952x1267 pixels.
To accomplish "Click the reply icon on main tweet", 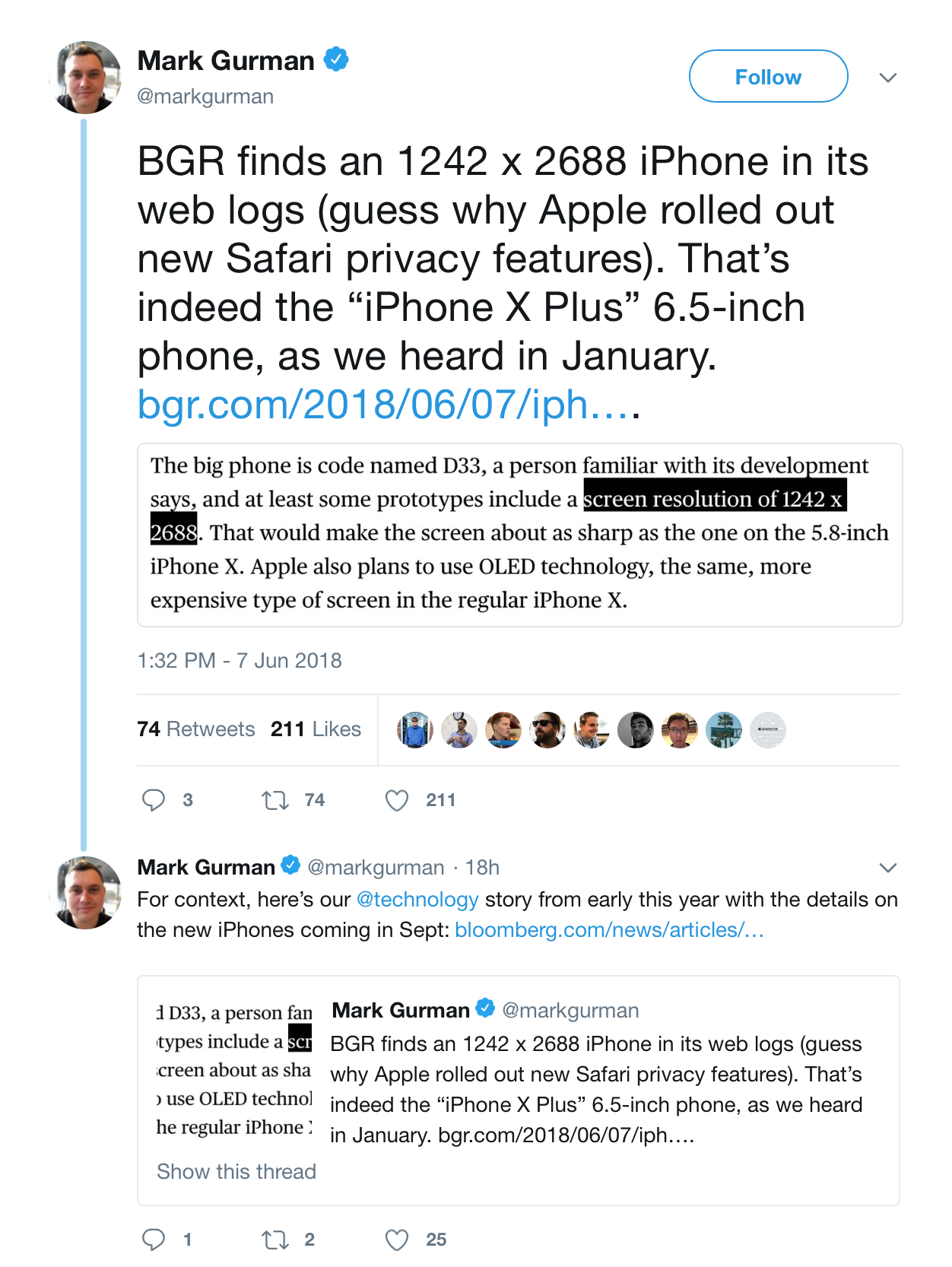I will (x=154, y=800).
